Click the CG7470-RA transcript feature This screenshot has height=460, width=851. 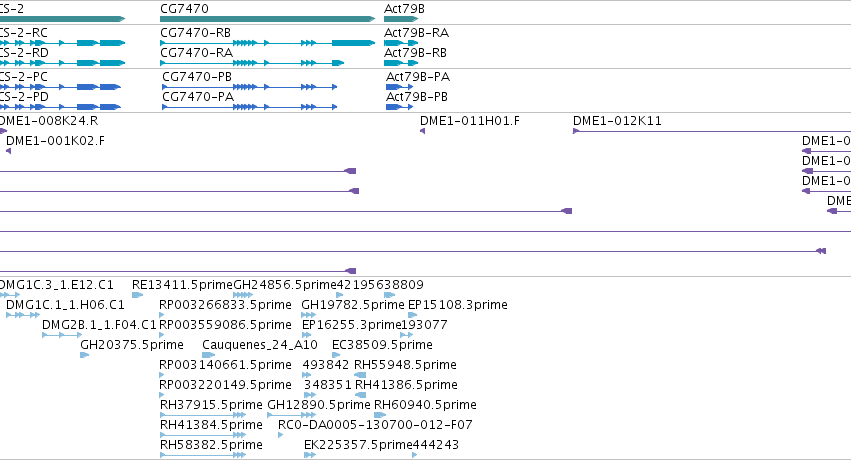coord(252,63)
